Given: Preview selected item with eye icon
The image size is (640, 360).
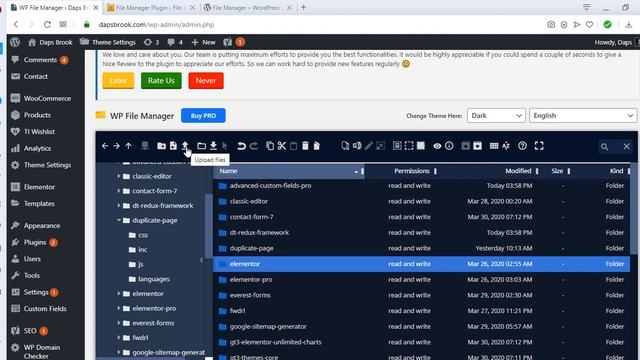Looking at the screenshot, I should (x=437, y=146).
